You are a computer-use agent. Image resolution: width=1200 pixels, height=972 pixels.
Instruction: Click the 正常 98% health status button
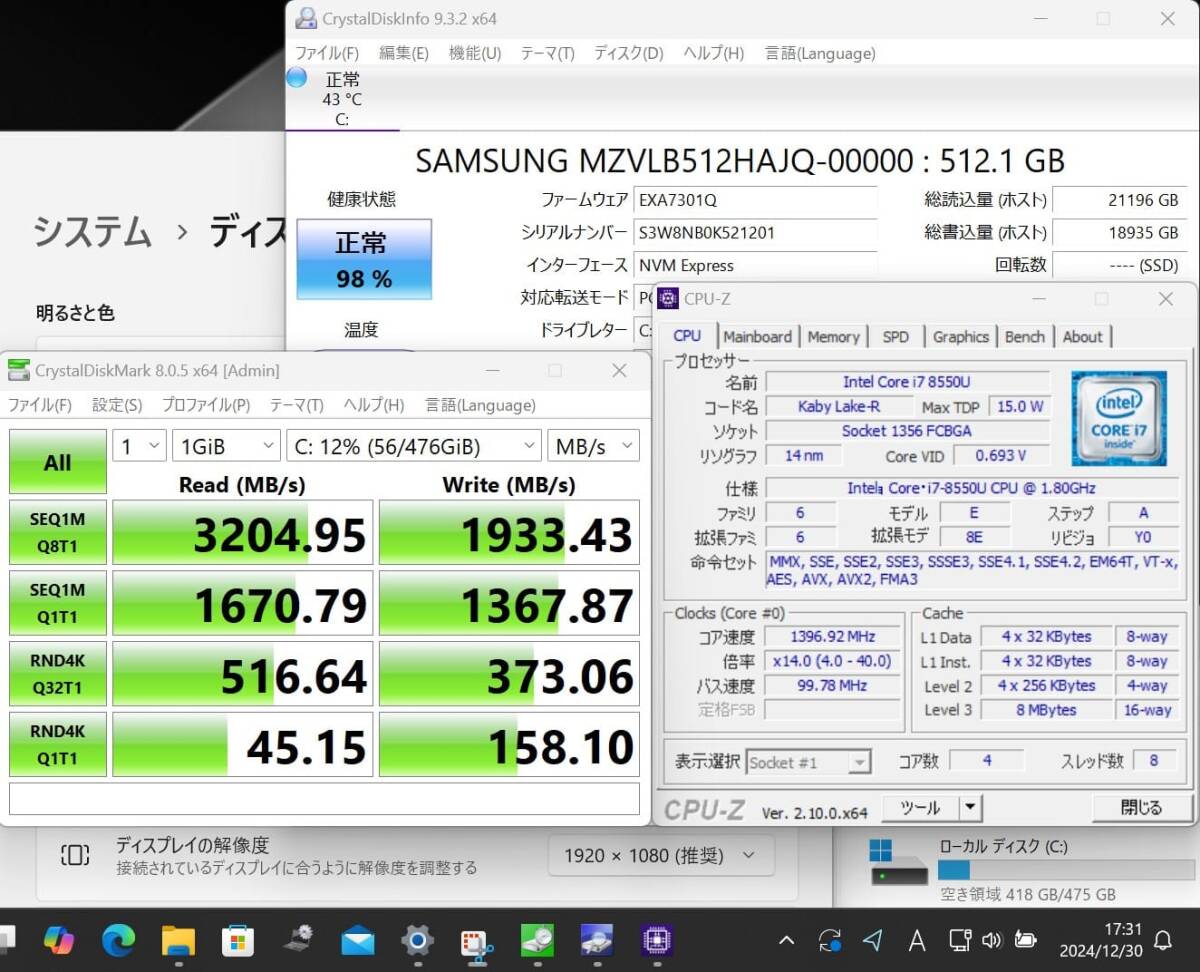click(364, 259)
